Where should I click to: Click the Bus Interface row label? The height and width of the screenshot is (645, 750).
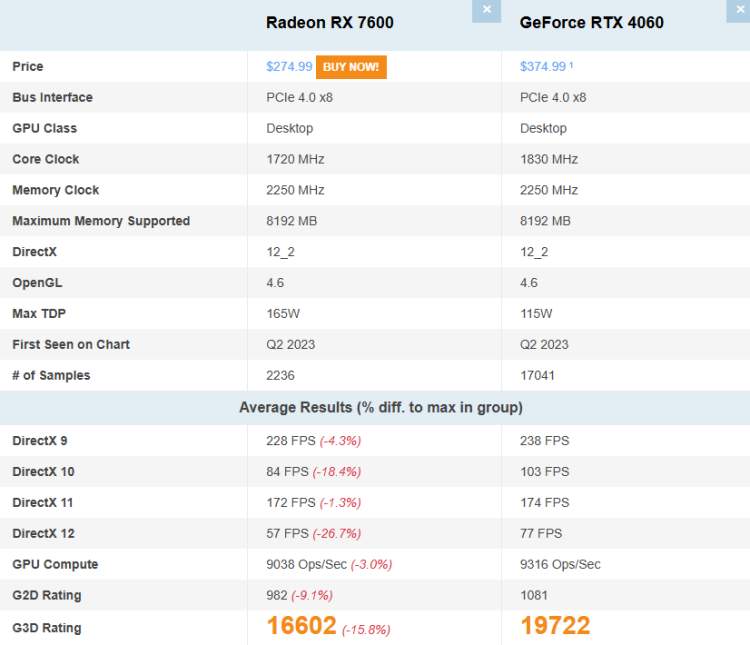53,97
